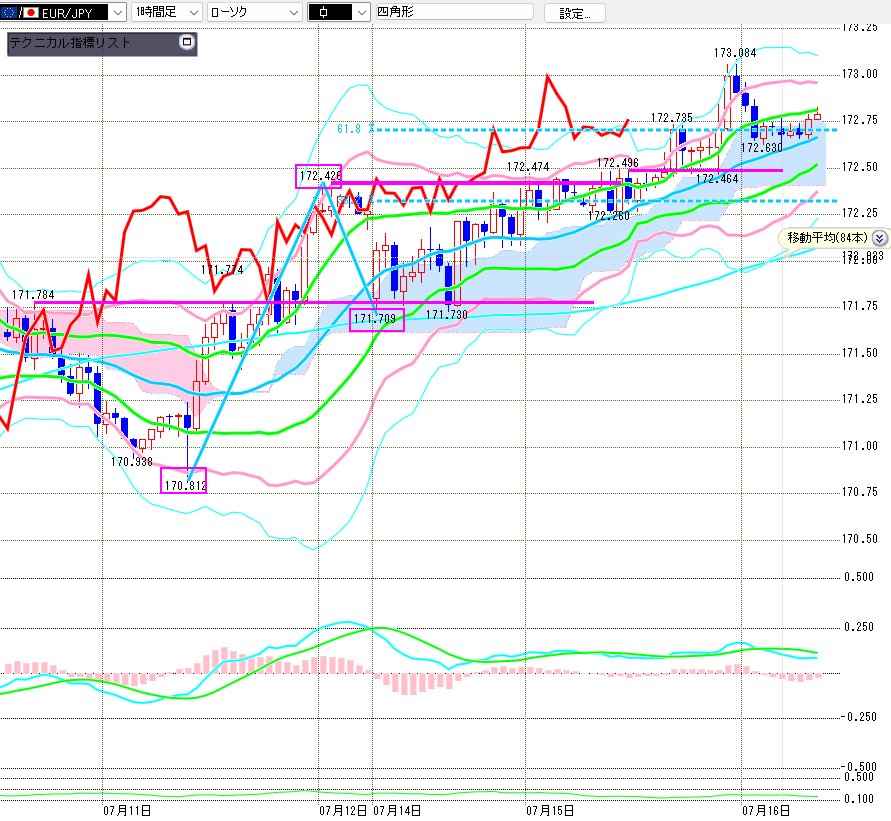Click the 四角形 drawing shape field
The height and width of the screenshot is (821, 891).
coord(455,12)
